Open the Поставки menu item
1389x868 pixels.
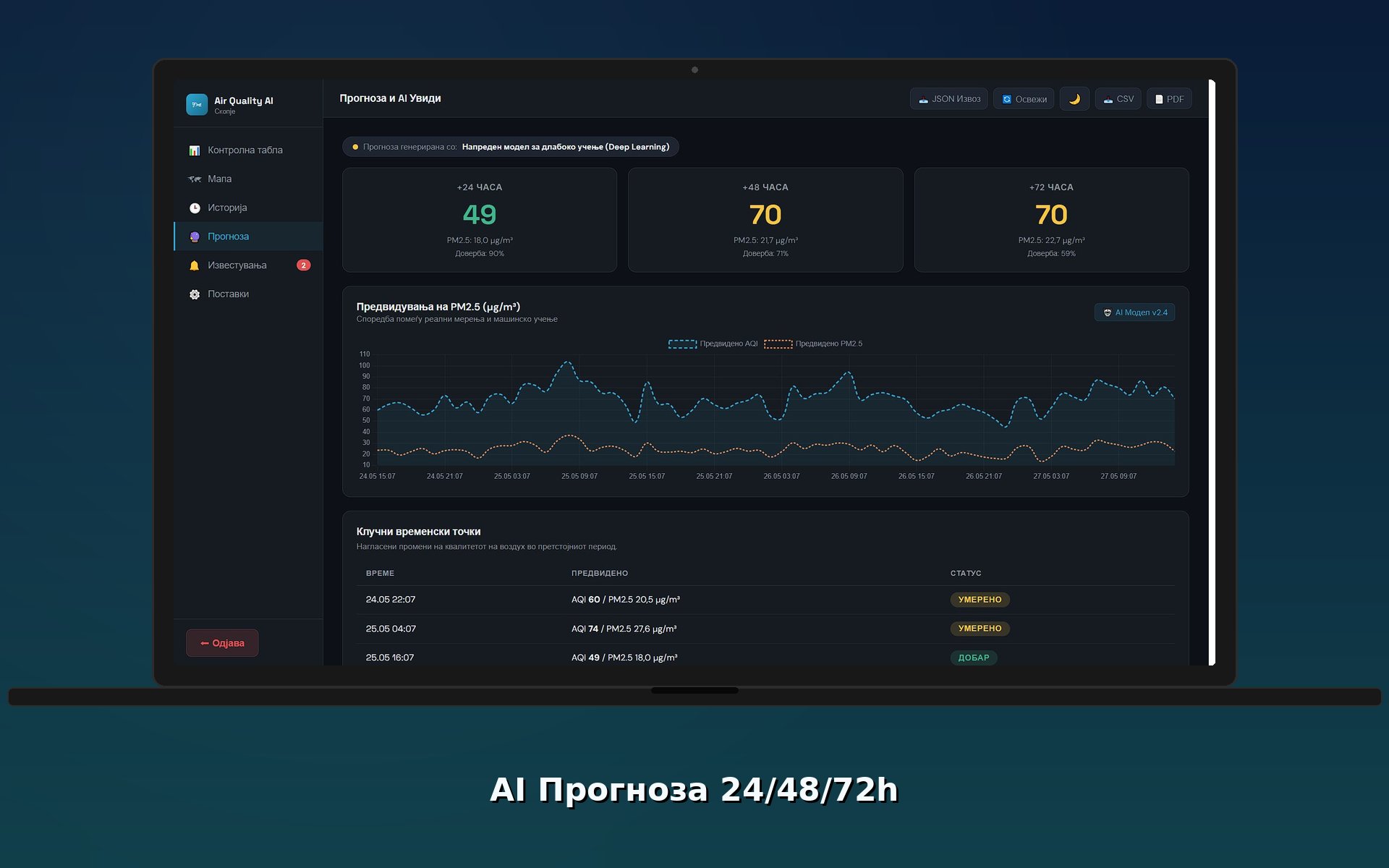(x=248, y=294)
